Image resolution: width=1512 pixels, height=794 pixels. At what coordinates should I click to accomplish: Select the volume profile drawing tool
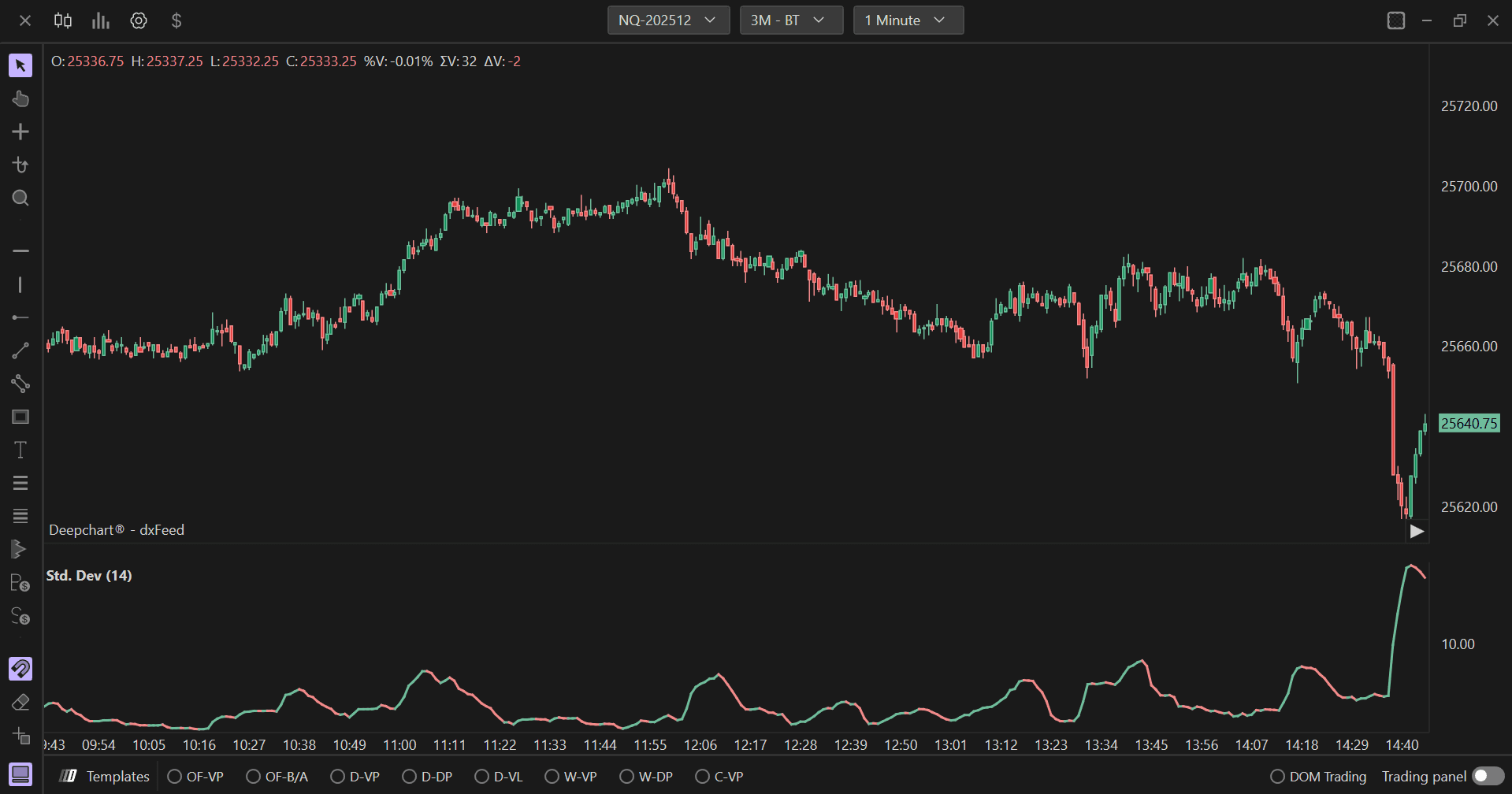click(19, 549)
